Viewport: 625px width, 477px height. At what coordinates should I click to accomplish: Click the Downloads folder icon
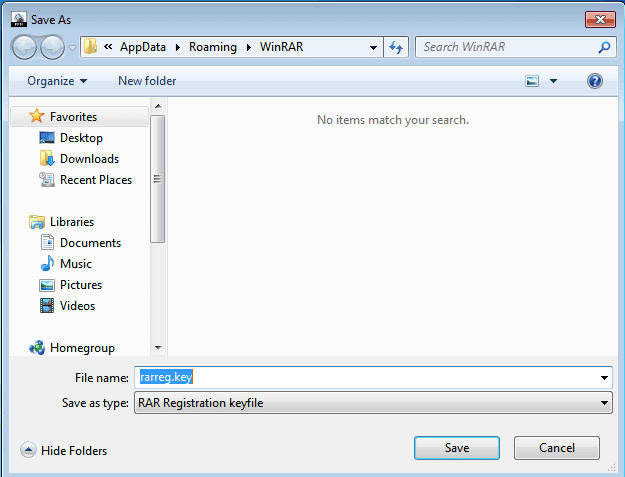47,159
